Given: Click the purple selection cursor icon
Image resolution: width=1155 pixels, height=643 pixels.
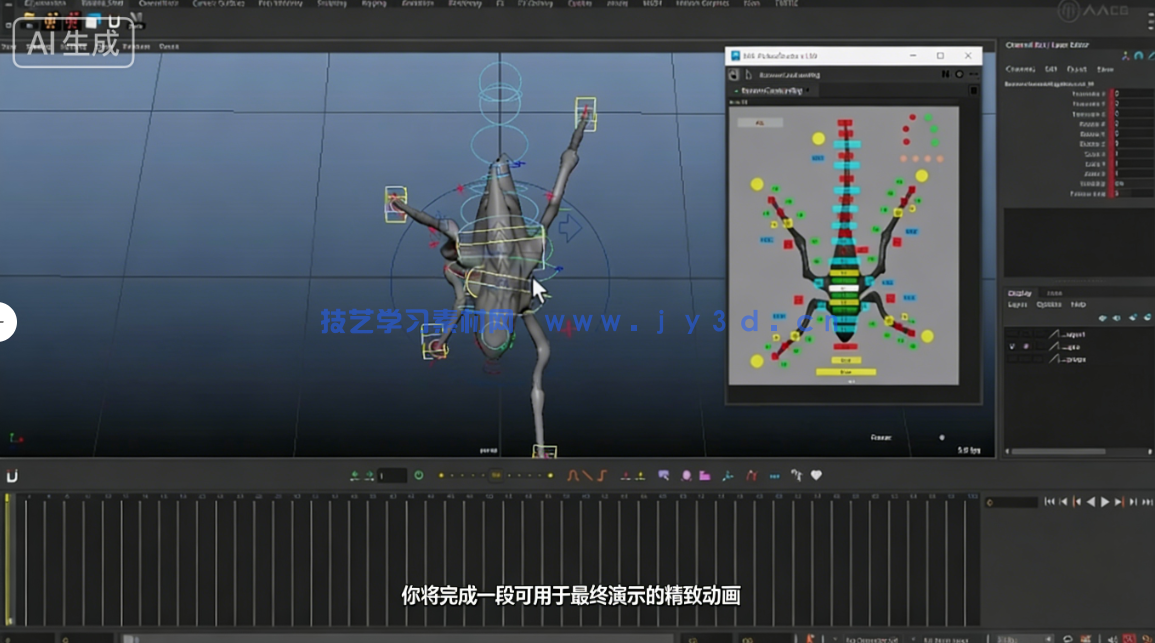Looking at the screenshot, I should [663, 476].
